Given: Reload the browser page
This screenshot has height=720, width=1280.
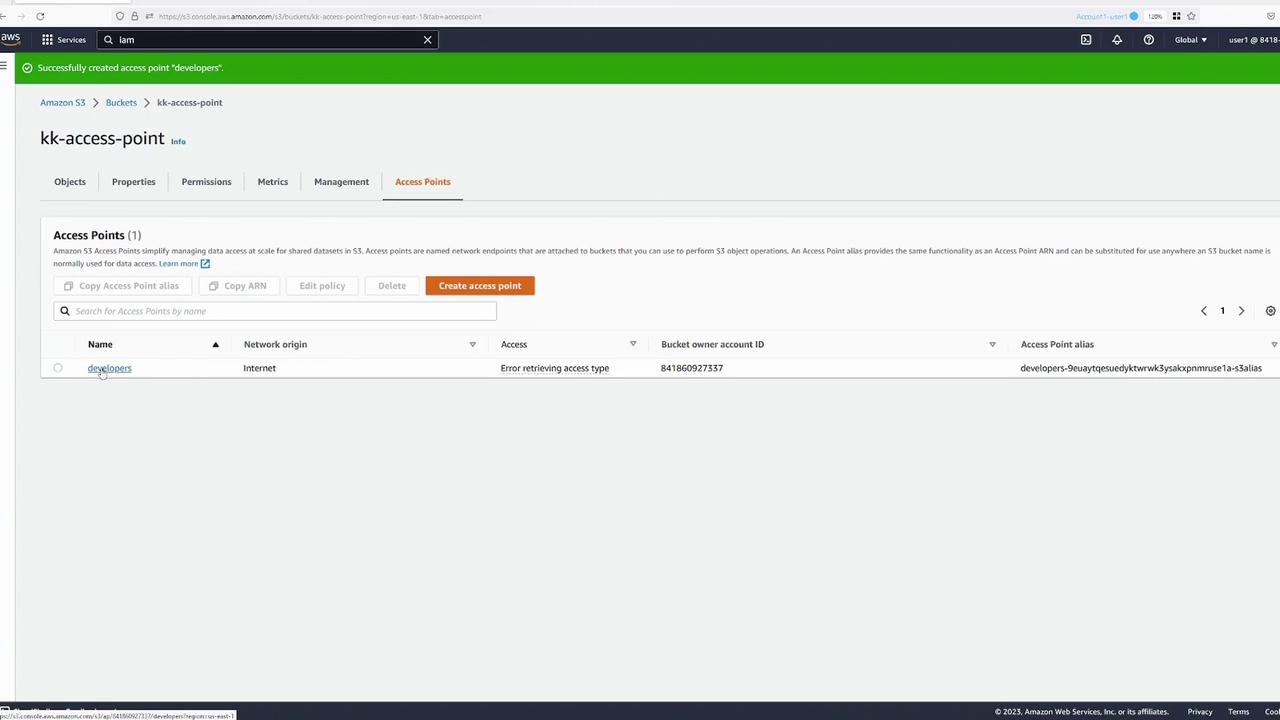Looking at the screenshot, I should [x=40, y=16].
